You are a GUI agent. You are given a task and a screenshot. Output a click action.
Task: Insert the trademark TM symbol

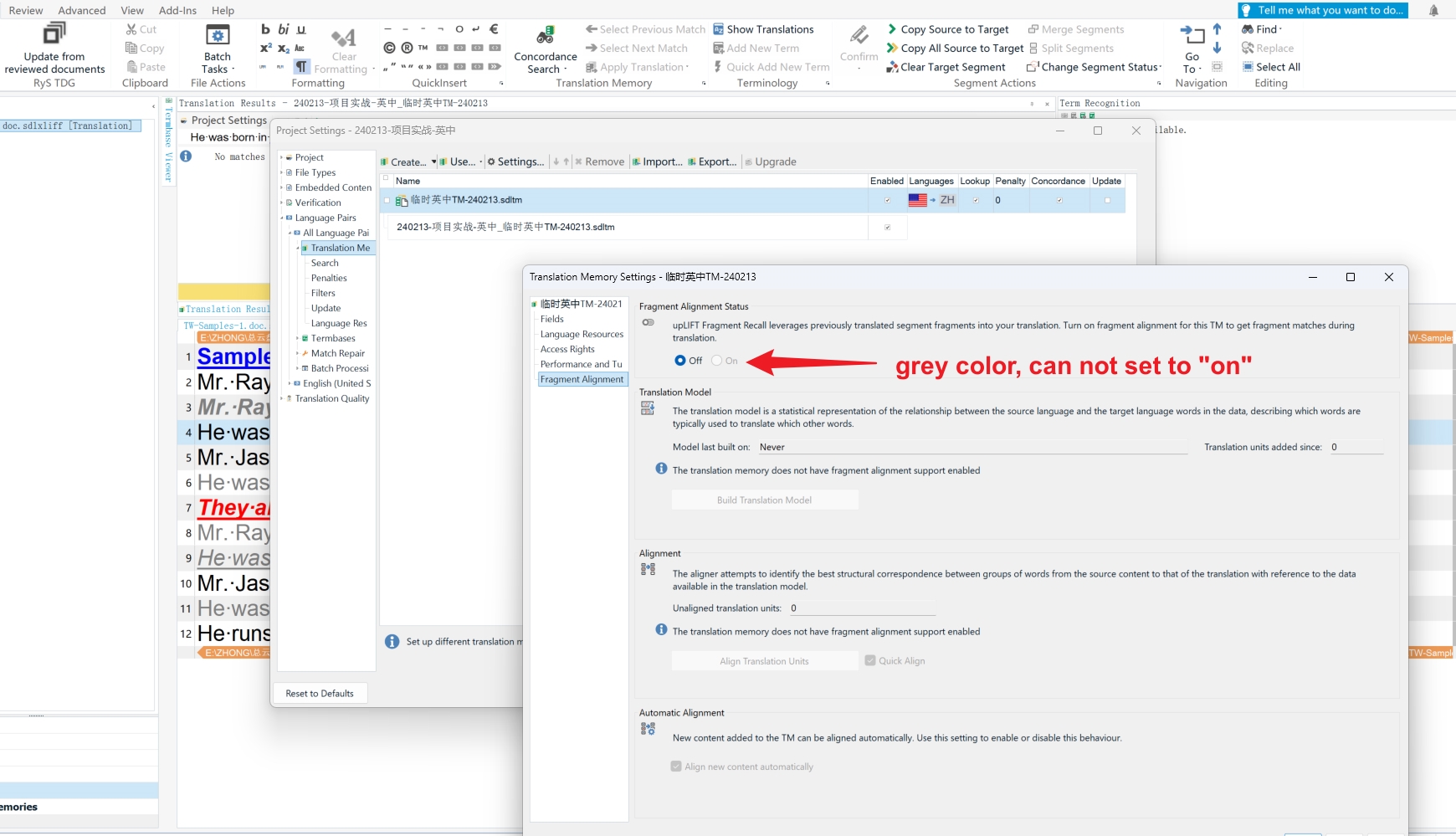point(423,48)
